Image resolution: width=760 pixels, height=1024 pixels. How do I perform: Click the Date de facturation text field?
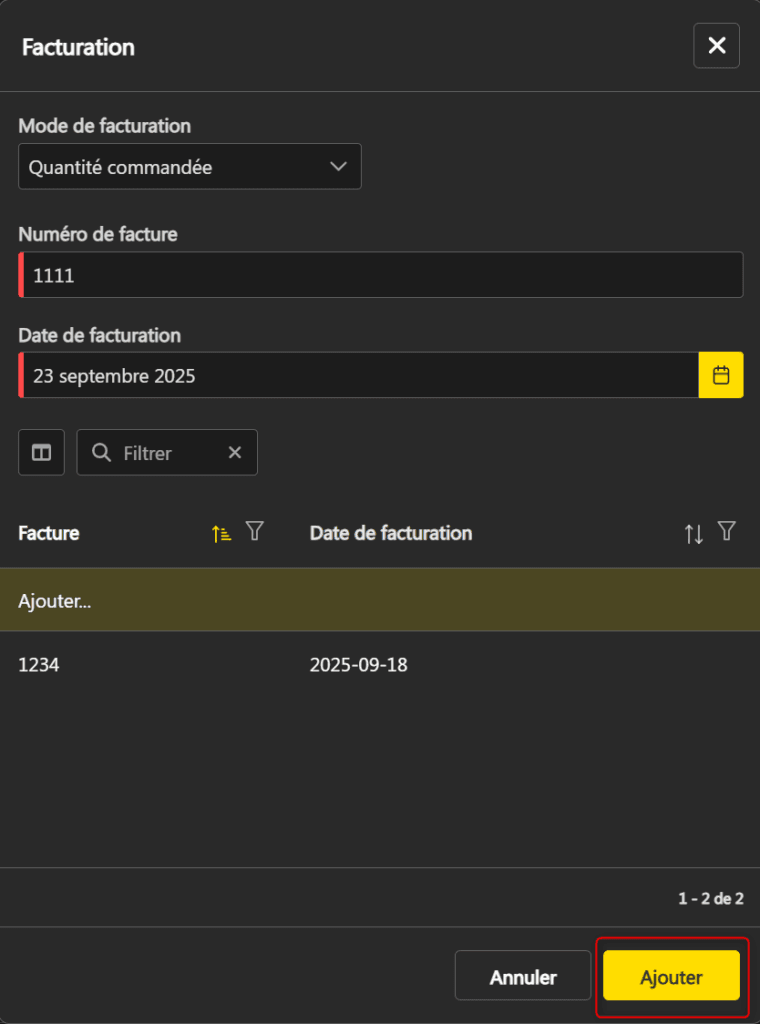pos(358,376)
